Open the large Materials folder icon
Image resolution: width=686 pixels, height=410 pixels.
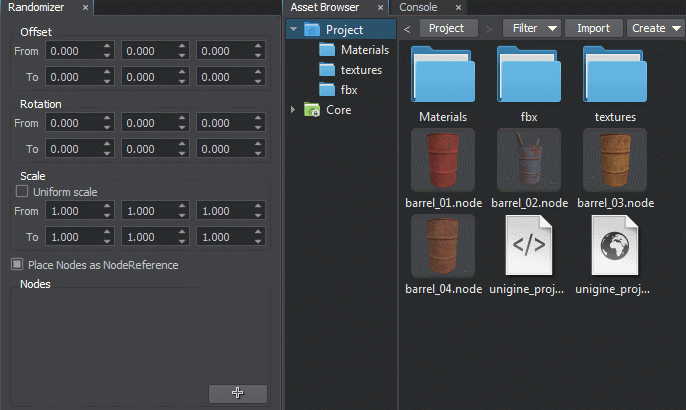(x=443, y=77)
